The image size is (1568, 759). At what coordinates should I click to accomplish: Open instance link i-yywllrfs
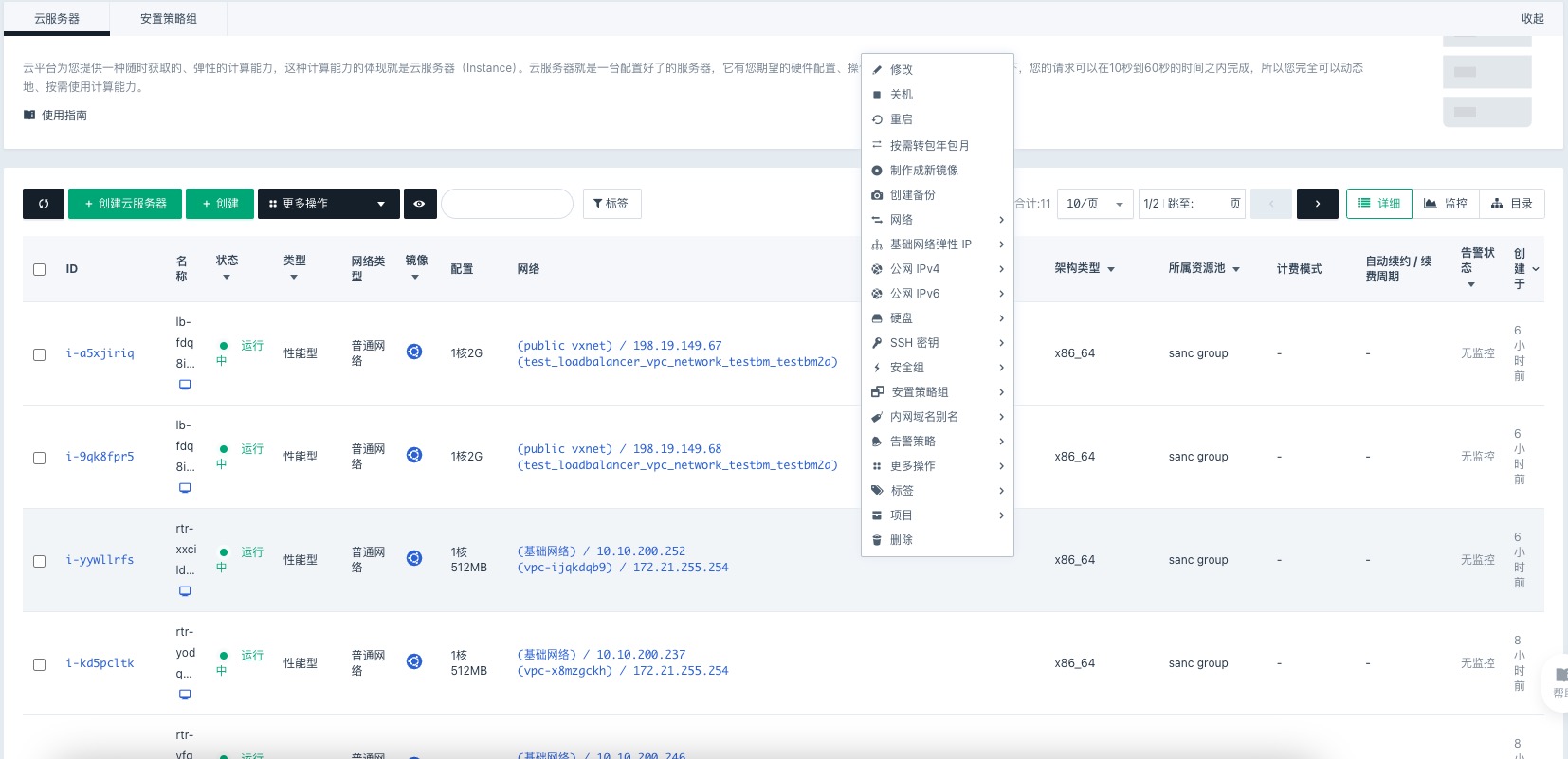pos(100,560)
